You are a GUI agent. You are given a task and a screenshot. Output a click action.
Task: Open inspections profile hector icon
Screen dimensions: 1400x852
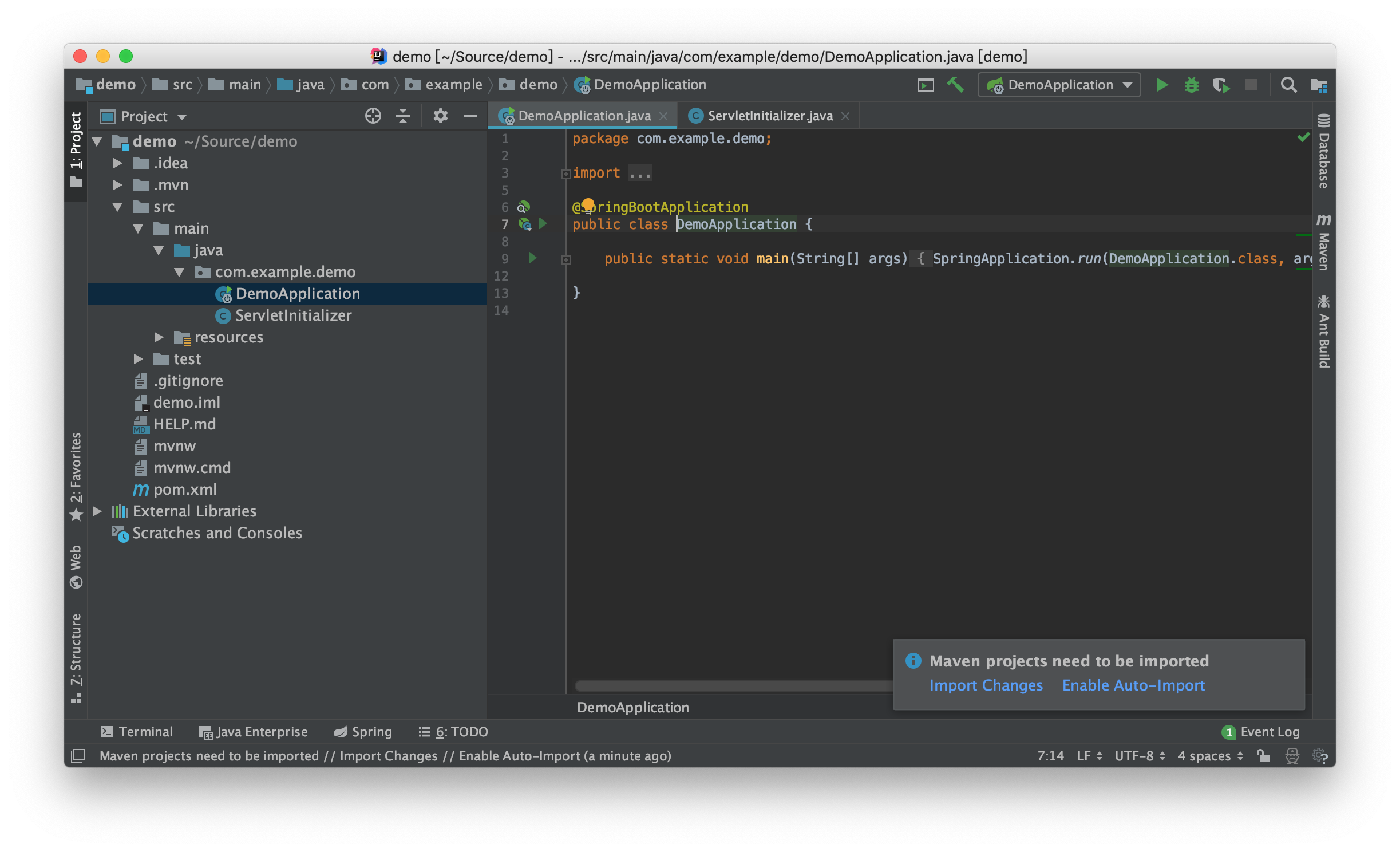1292,756
